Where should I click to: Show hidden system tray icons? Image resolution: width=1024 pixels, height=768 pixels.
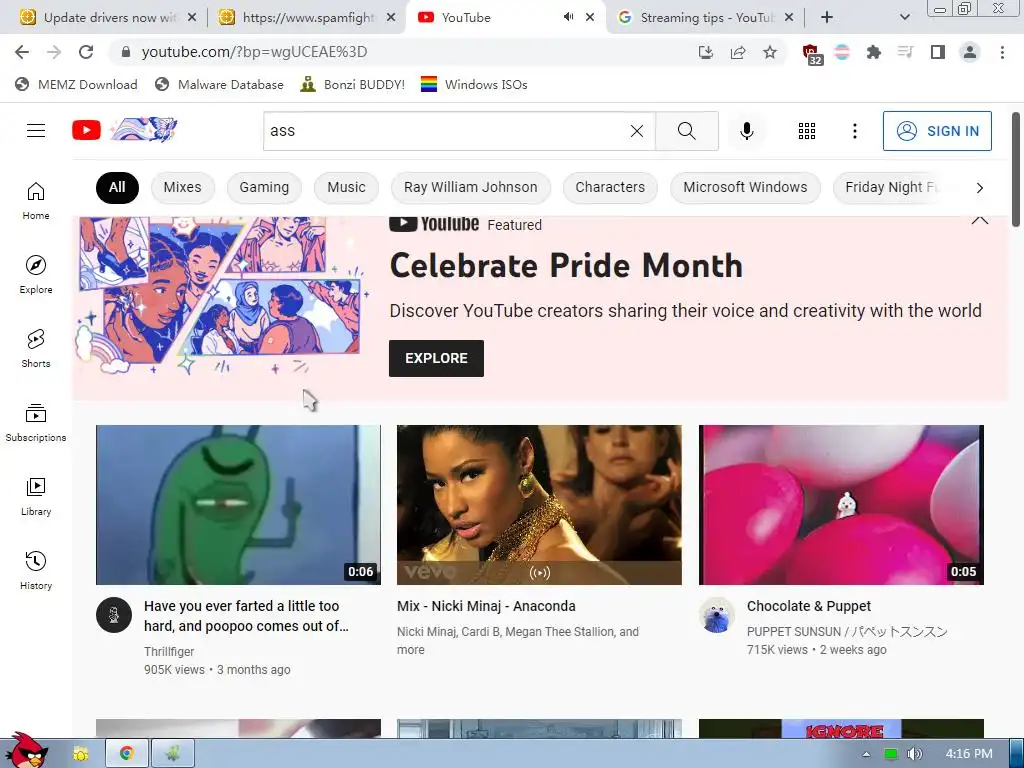(866, 754)
